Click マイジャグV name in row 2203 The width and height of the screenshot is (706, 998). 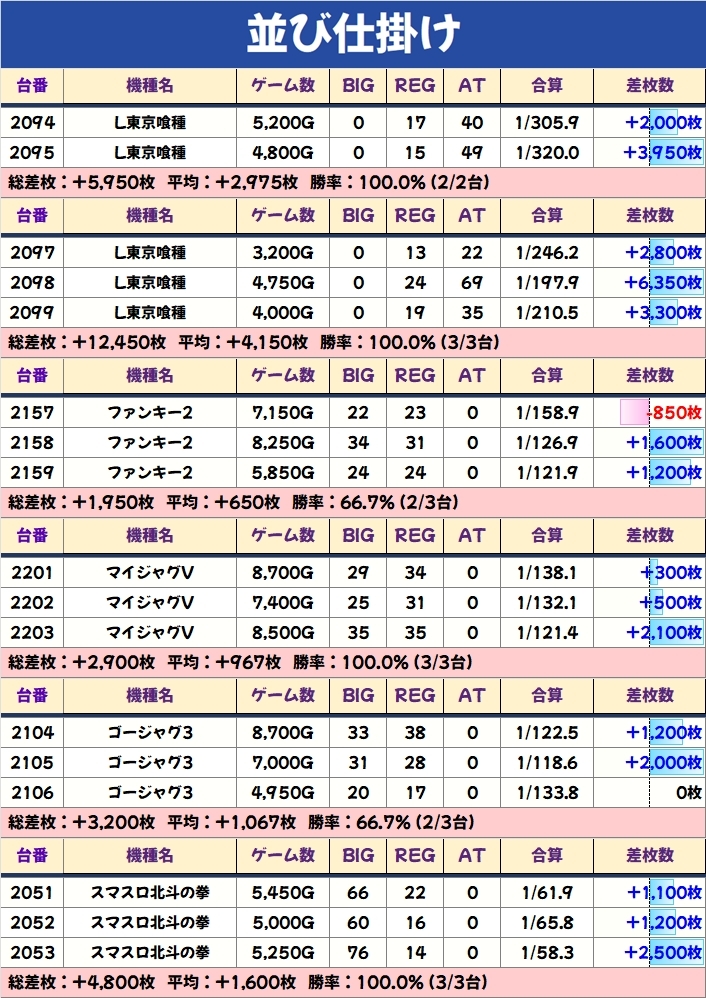(150, 633)
